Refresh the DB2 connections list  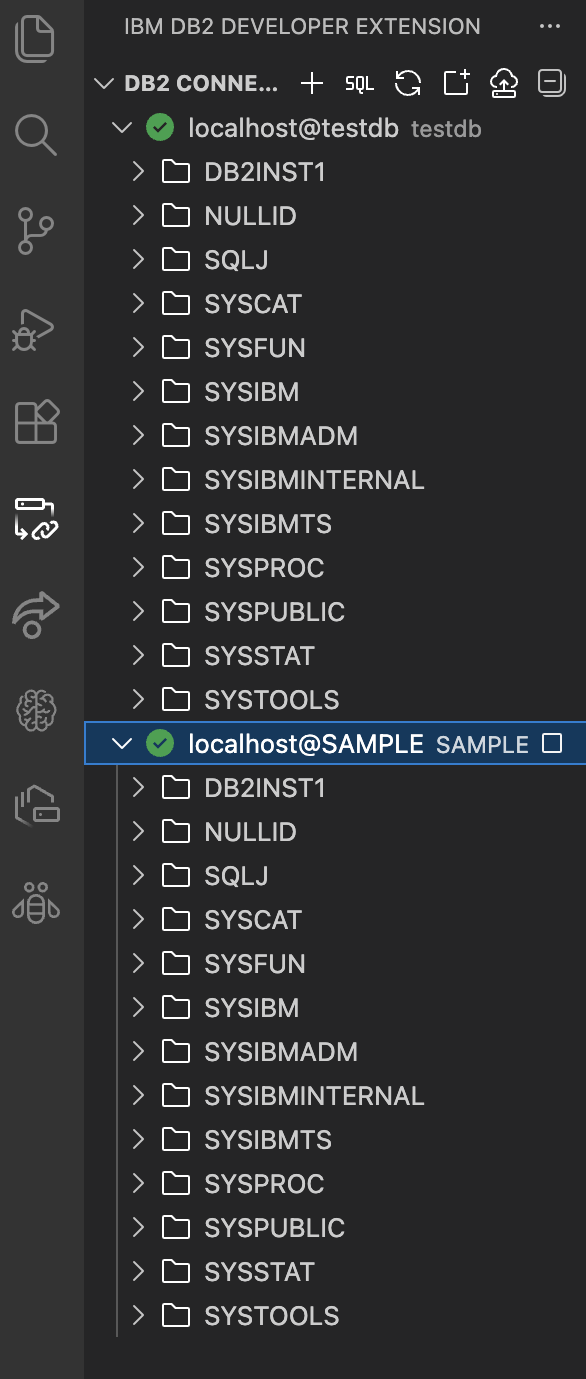pyautogui.click(x=407, y=84)
